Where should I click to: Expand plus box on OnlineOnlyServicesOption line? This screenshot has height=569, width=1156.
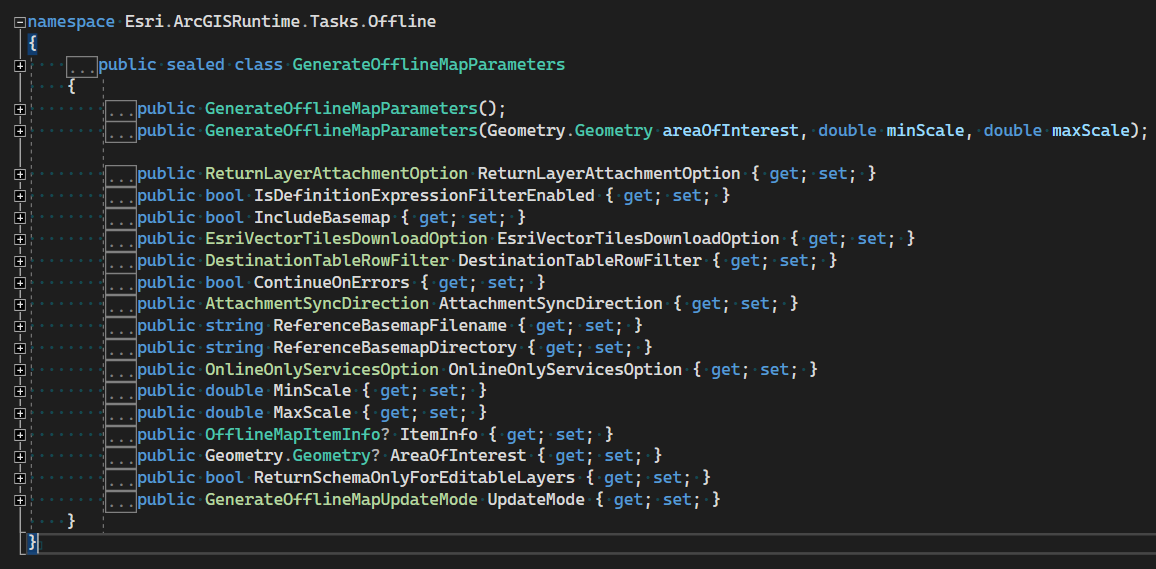pyautogui.click(x=20, y=370)
